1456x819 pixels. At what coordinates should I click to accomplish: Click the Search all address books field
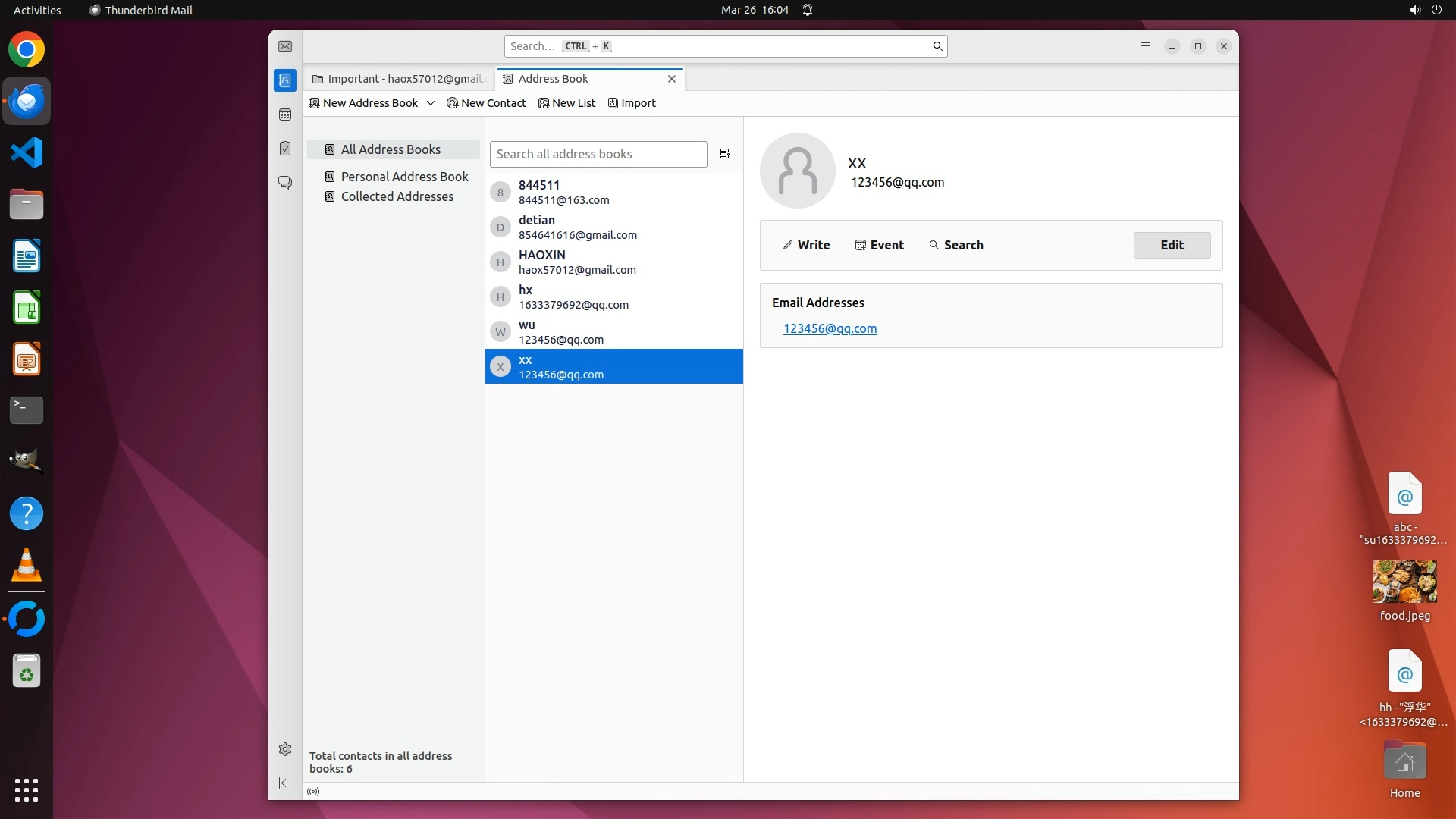coord(598,154)
